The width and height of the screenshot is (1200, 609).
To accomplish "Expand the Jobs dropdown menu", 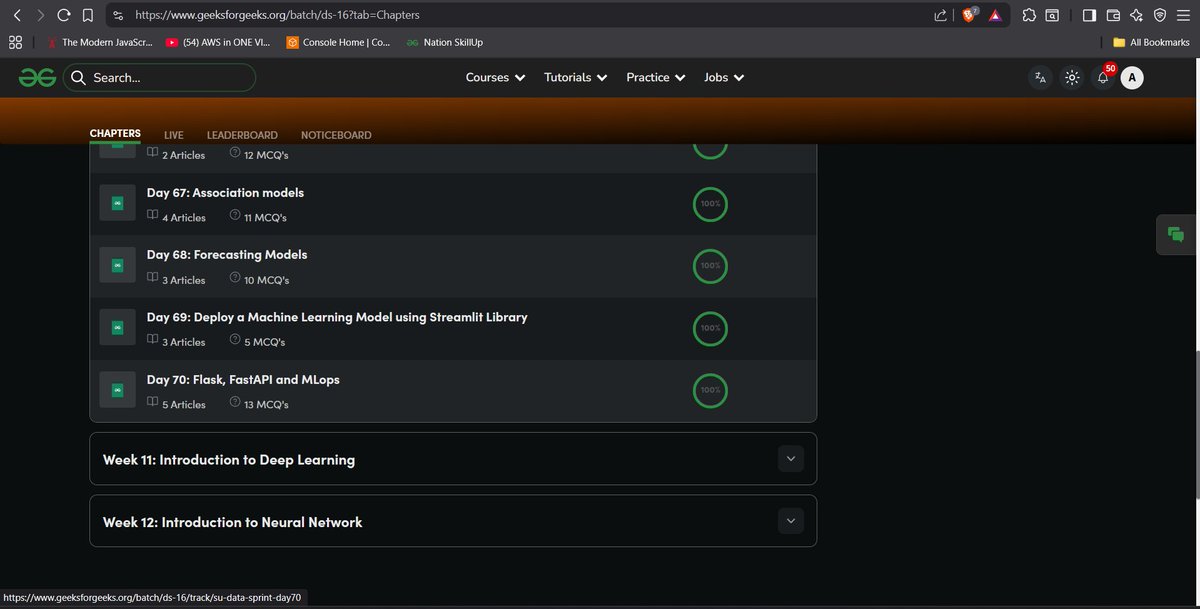I will point(724,77).
